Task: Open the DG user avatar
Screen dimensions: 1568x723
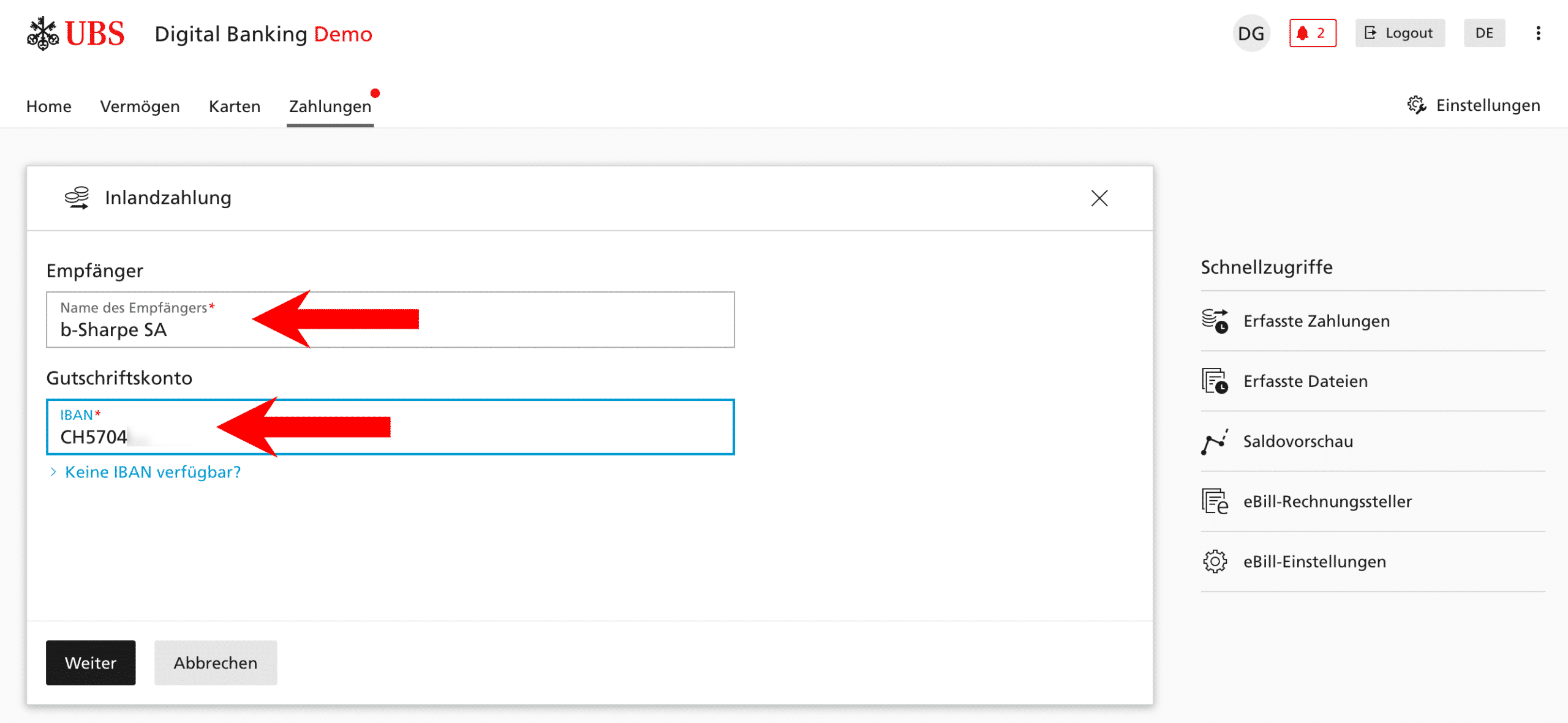Action: click(1251, 33)
